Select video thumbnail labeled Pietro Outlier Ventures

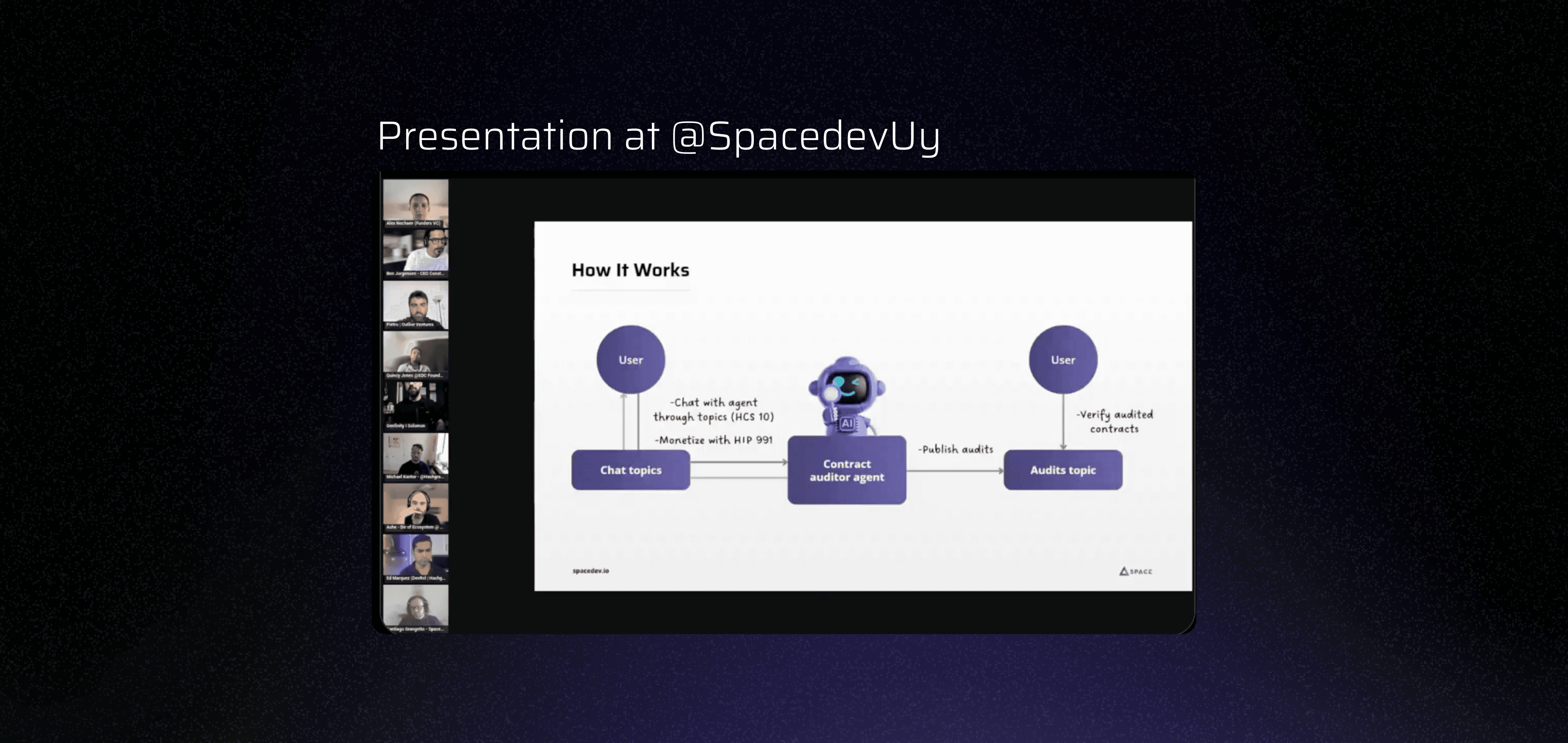click(x=416, y=304)
